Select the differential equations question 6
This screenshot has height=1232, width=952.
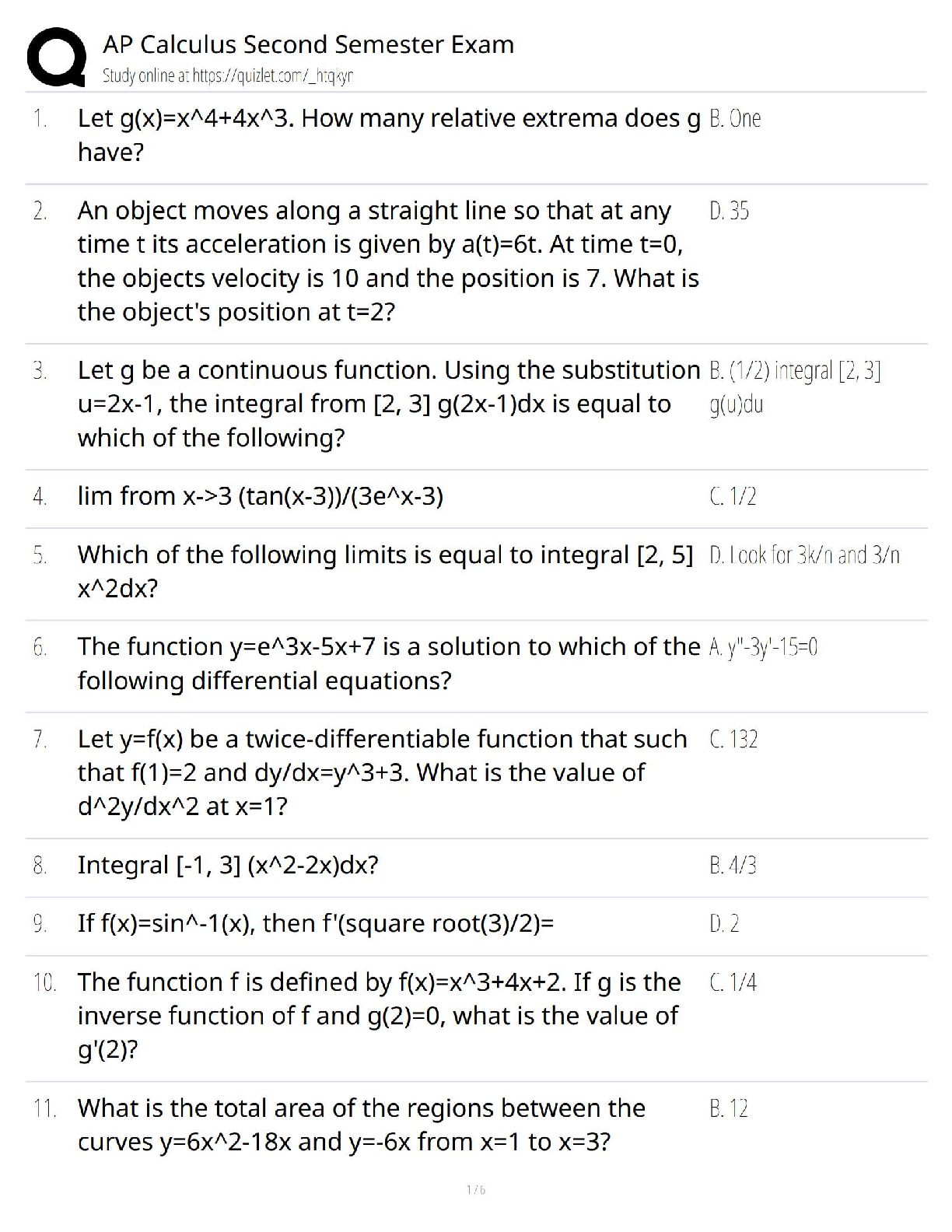(389, 663)
